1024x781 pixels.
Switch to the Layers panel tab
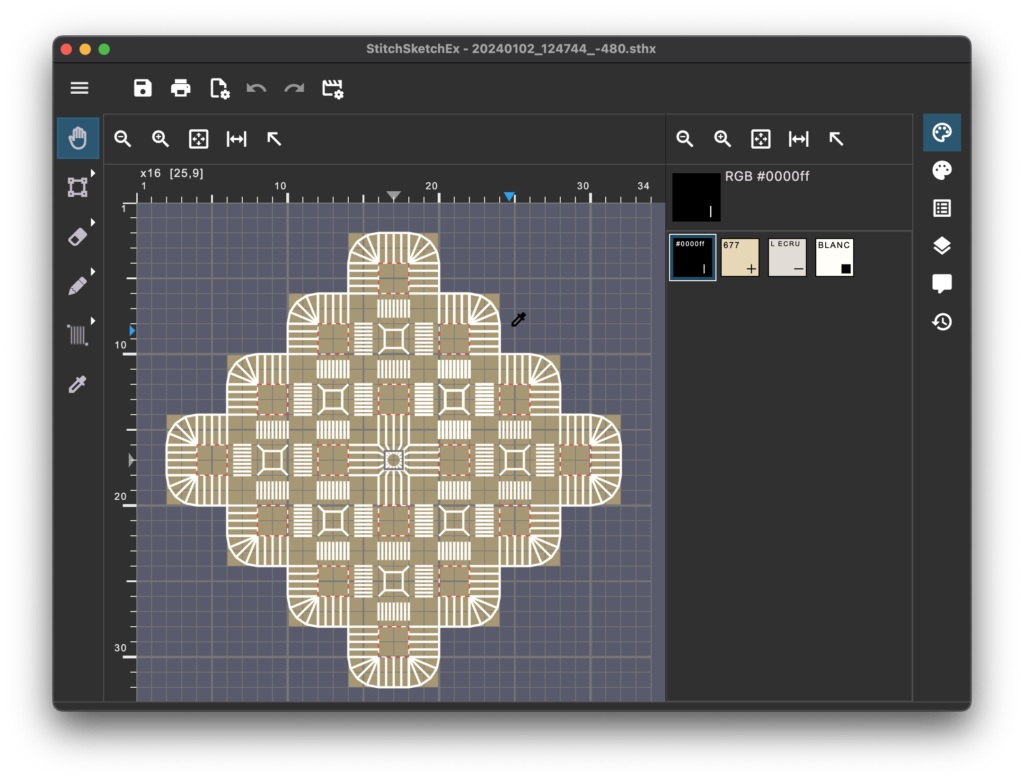941,246
